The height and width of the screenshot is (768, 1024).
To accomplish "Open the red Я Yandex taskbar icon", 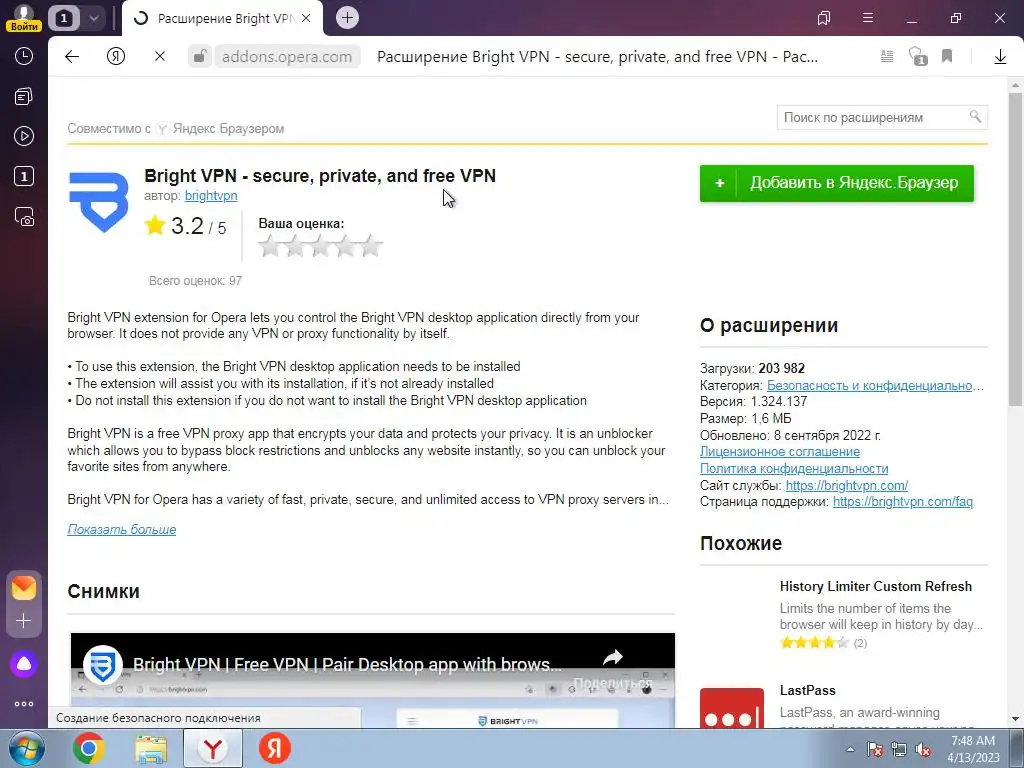I will tap(274, 748).
